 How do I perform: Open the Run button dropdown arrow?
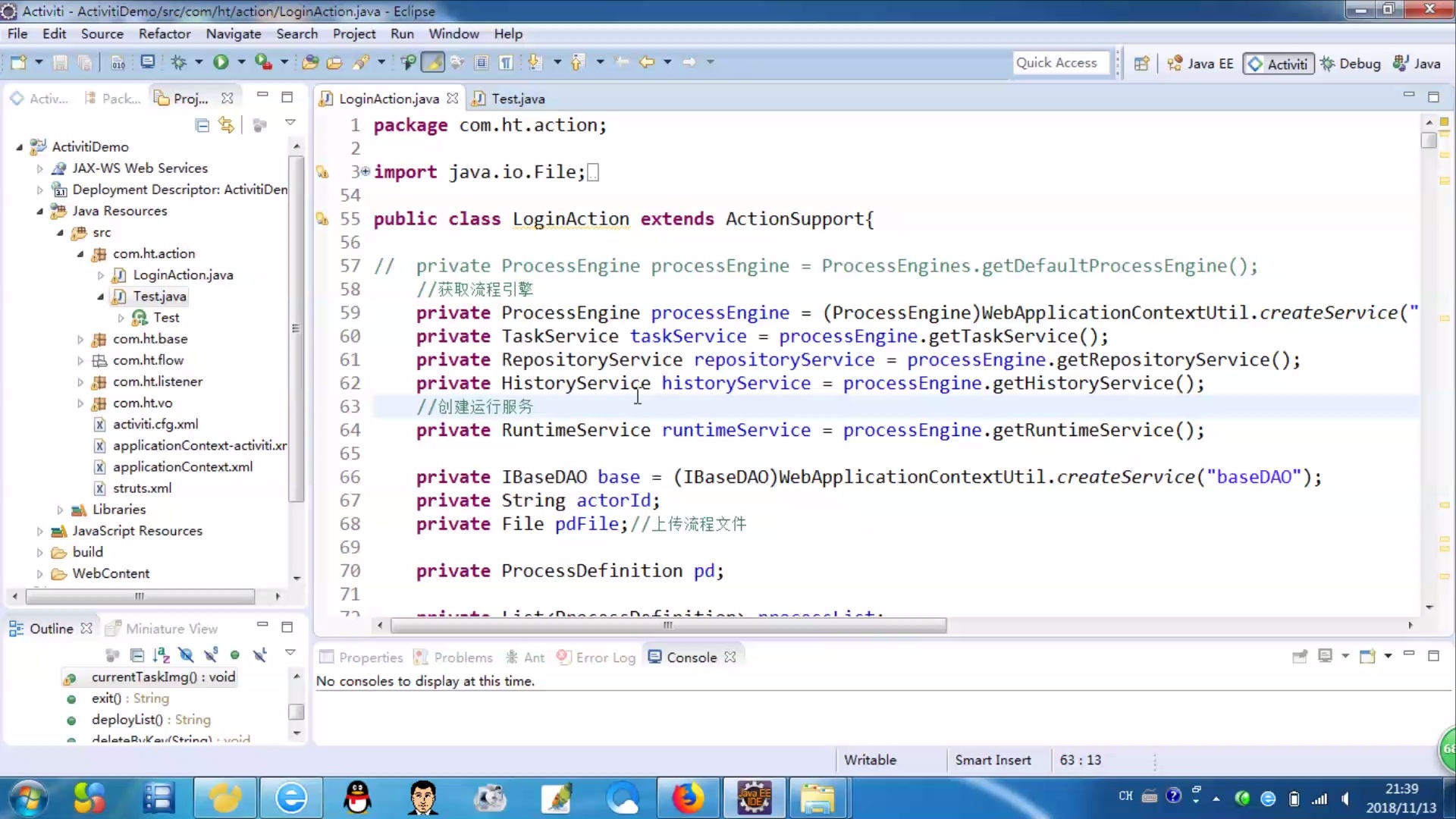pos(241,62)
